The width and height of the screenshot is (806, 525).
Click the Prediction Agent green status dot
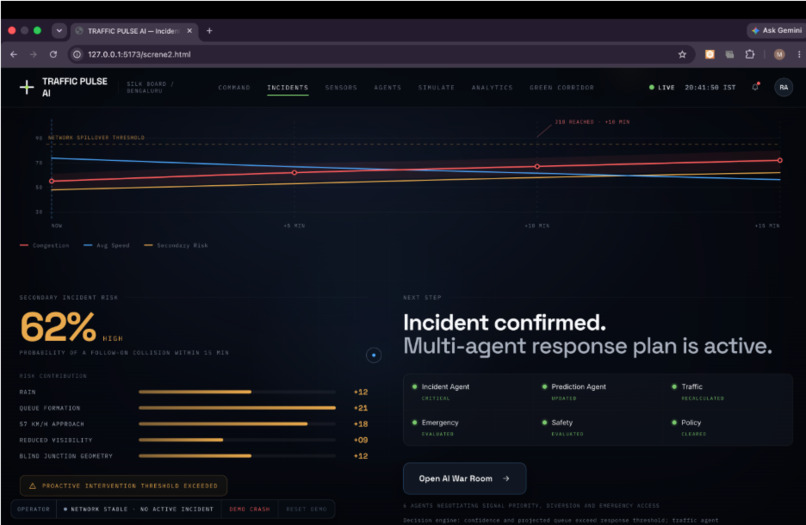(544, 387)
